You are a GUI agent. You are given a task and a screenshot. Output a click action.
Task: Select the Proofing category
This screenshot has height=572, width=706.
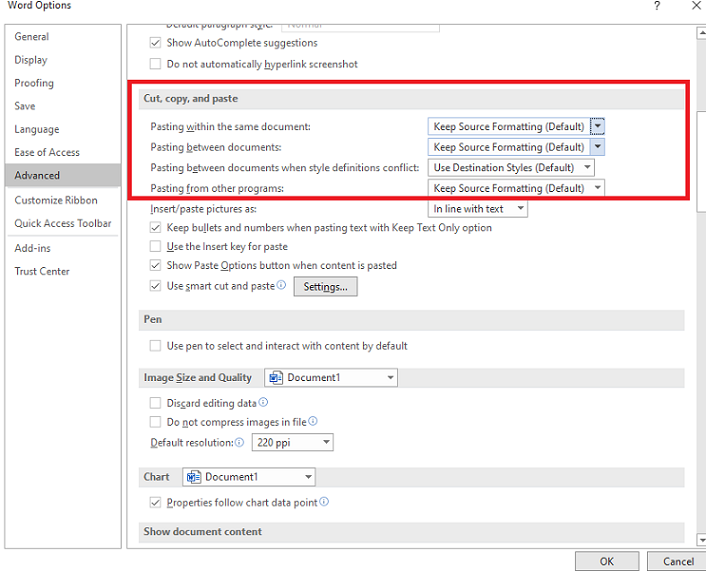pyautogui.click(x=63, y=83)
